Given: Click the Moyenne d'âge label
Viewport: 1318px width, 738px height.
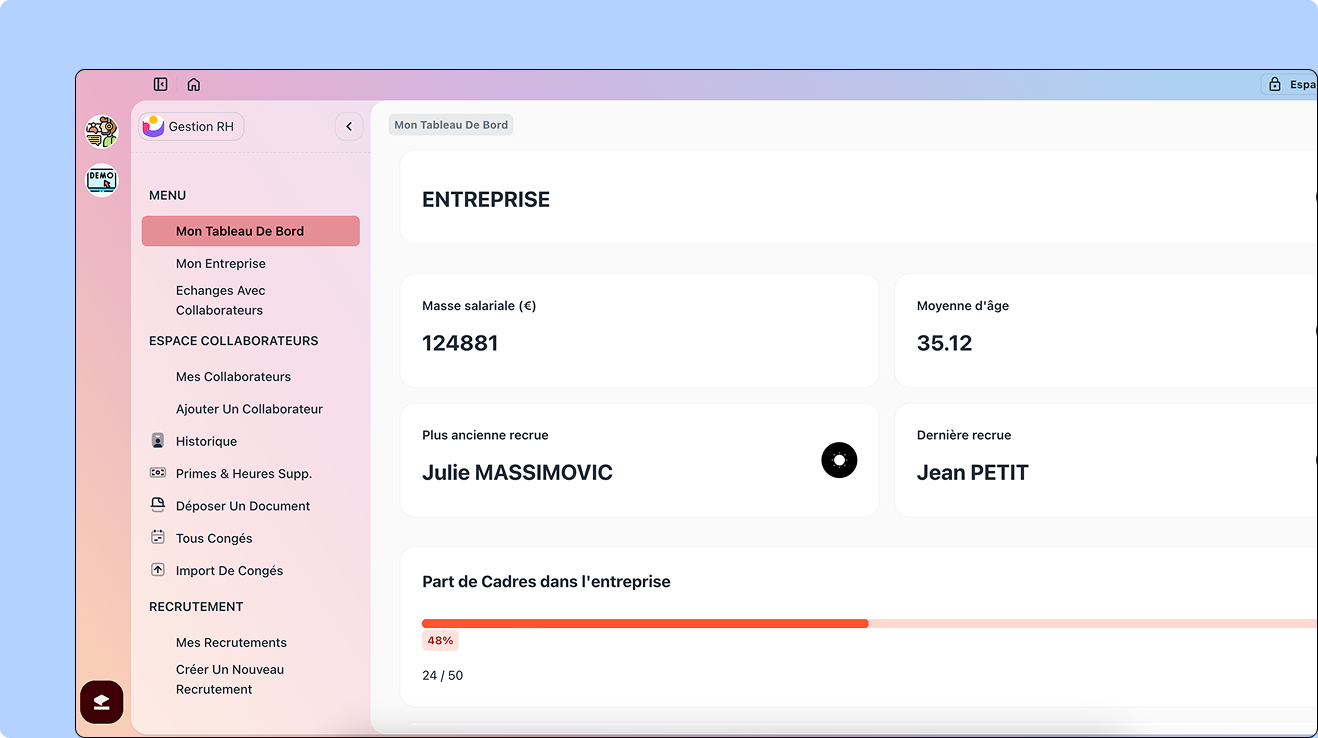Looking at the screenshot, I should point(962,306).
